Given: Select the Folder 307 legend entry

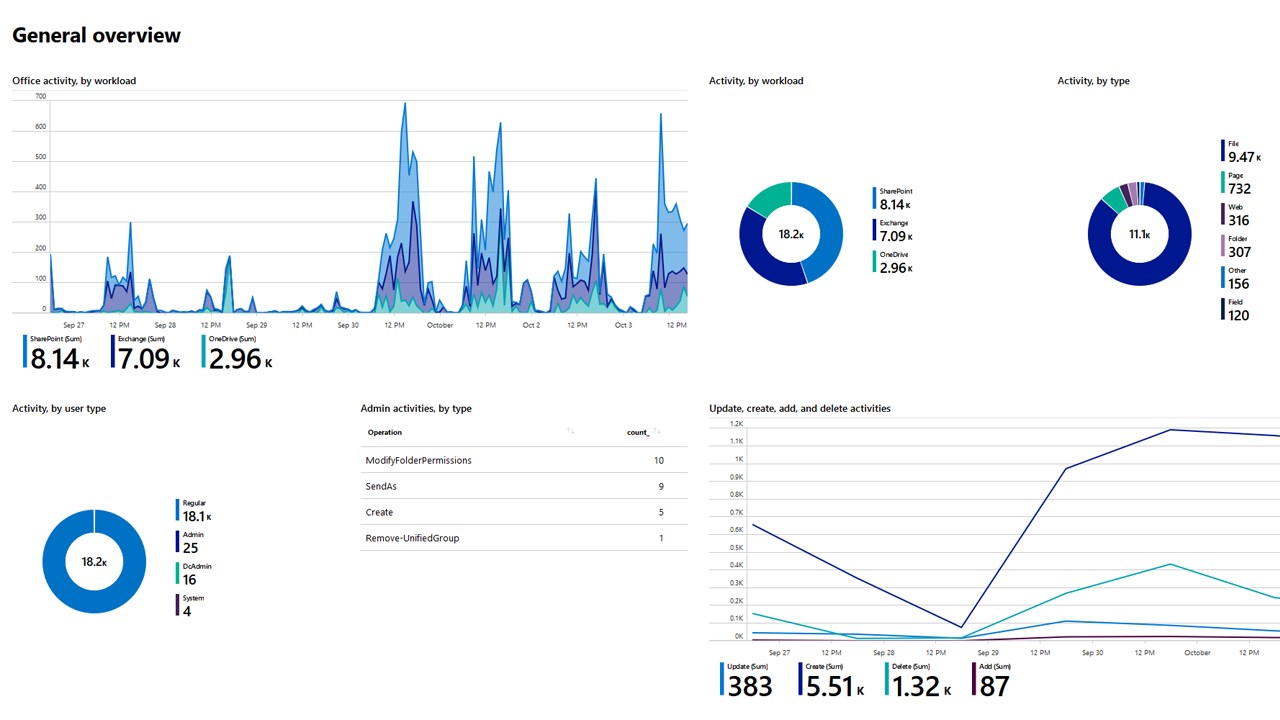Looking at the screenshot, I should (1237, 246).
